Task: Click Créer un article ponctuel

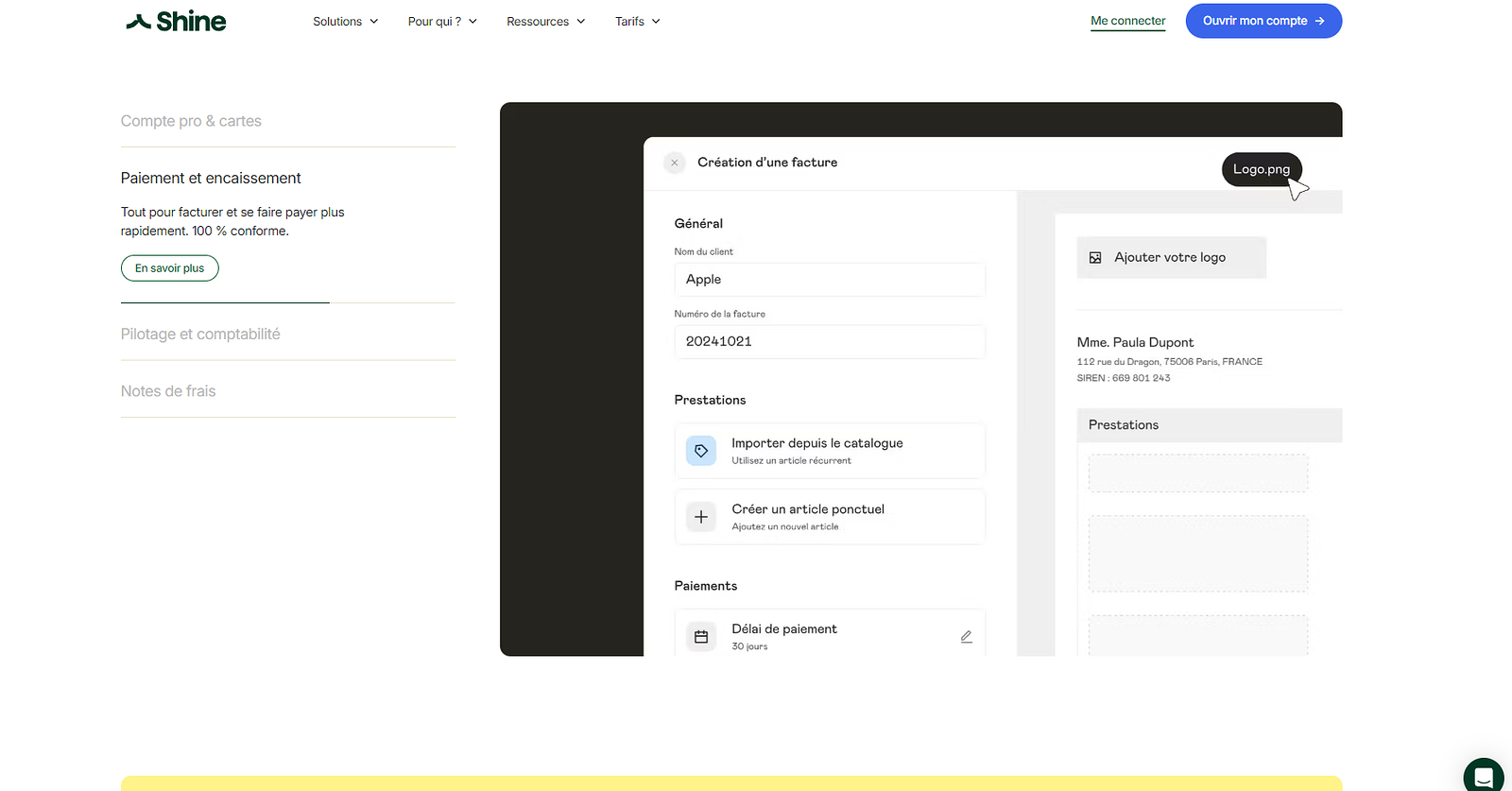Action: point(830,517)
